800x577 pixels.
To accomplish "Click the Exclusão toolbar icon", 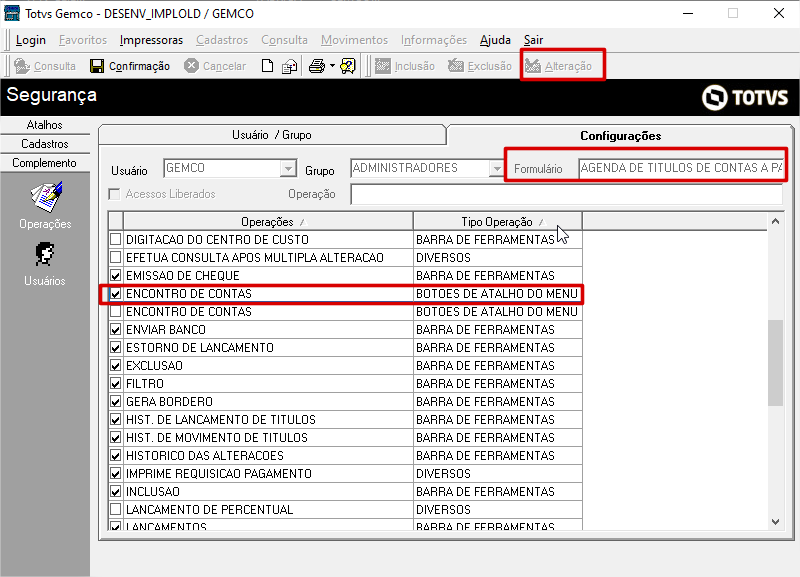I will 456,66.
